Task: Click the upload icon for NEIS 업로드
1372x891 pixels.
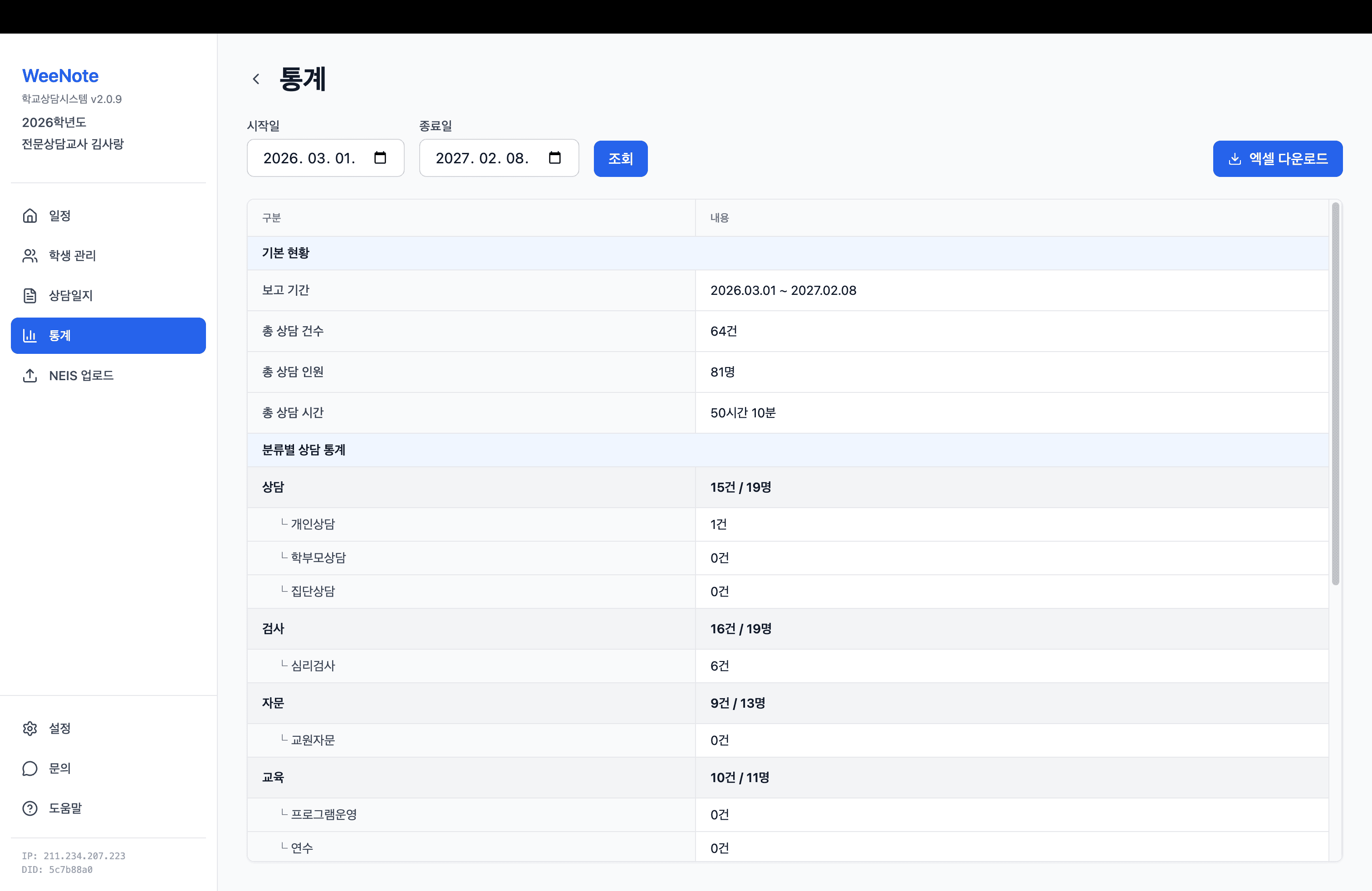Action: [x=30, y=376]
